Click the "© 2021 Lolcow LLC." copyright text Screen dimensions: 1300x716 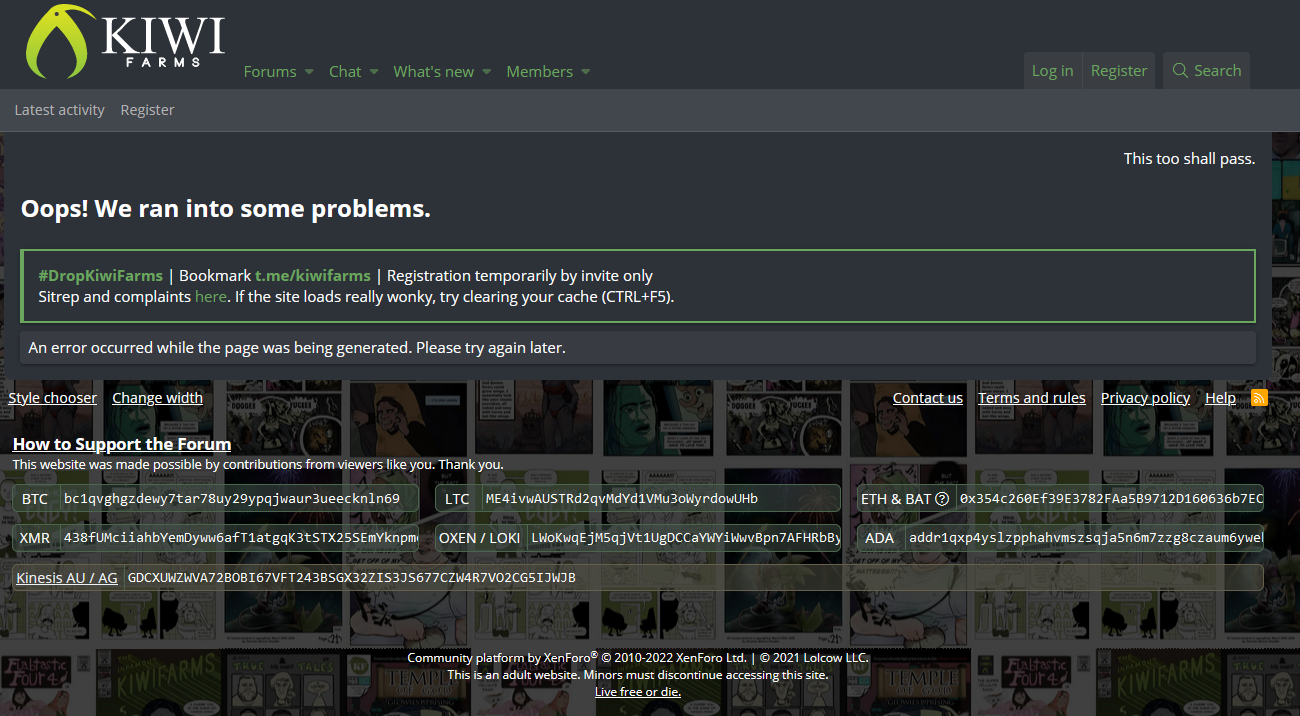click(814, 658)
